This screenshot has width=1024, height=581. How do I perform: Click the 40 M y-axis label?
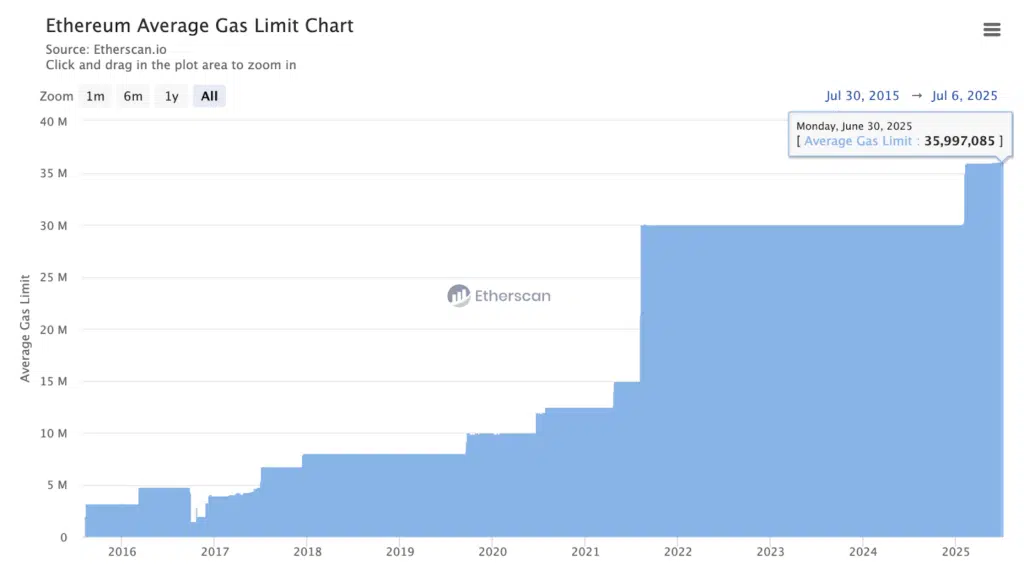(52, 121)
